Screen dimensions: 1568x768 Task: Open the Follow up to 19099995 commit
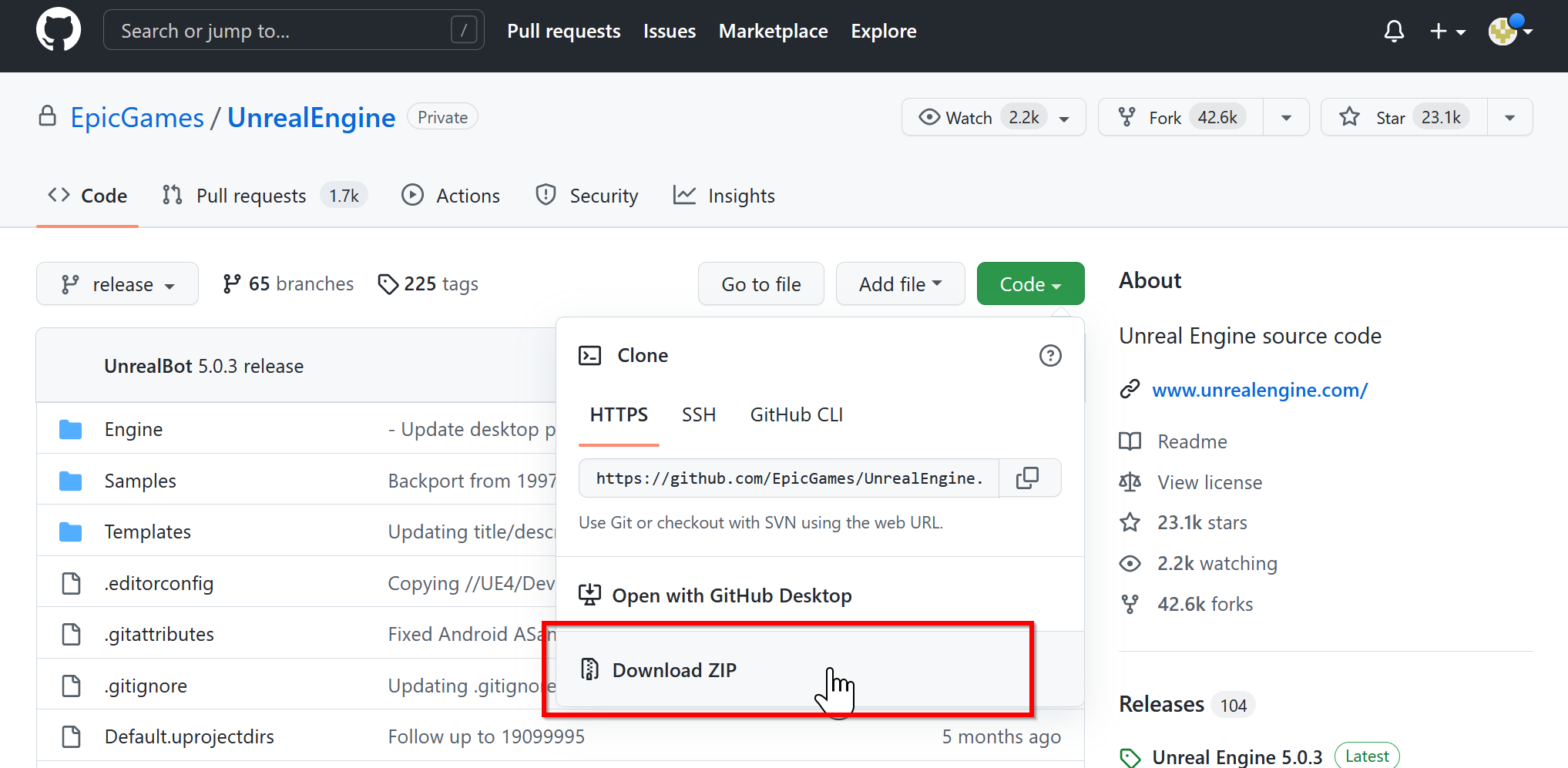[x=486, y=736]
